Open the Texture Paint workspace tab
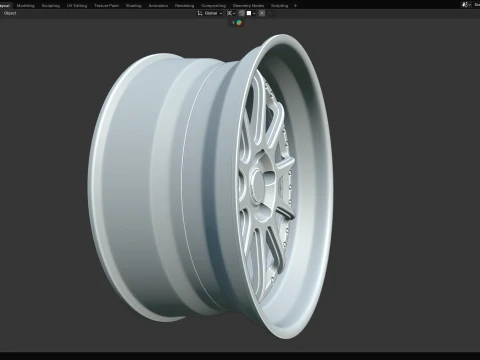480x360 pixels. pyautogui.click(x=106, y=6)
